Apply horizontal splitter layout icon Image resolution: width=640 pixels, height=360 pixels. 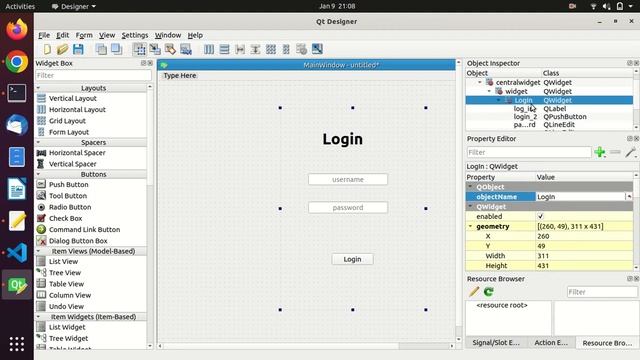point(240,49)
